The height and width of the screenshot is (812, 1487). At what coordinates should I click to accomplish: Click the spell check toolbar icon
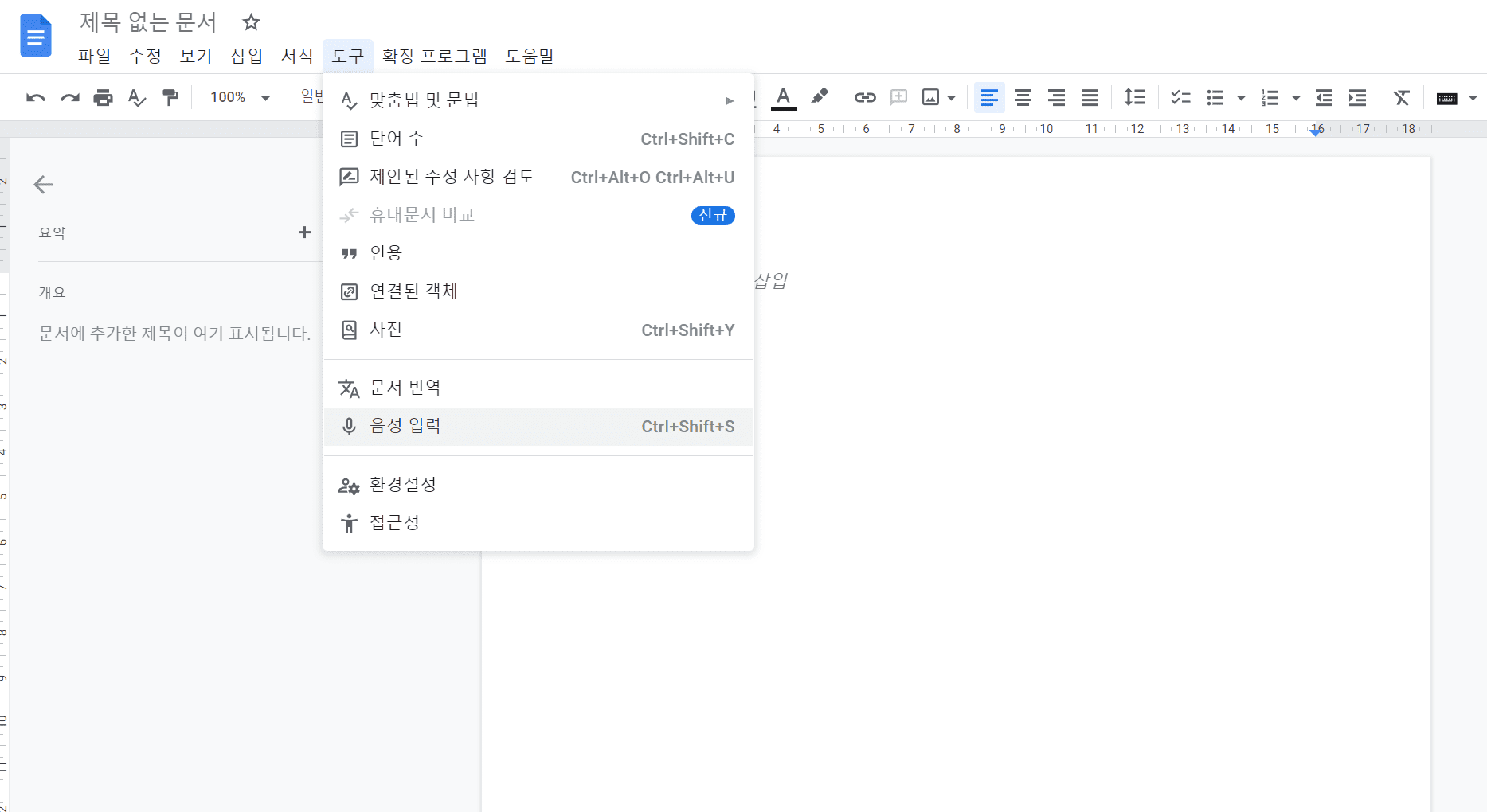pyautogui.click(x=137, y=98)
